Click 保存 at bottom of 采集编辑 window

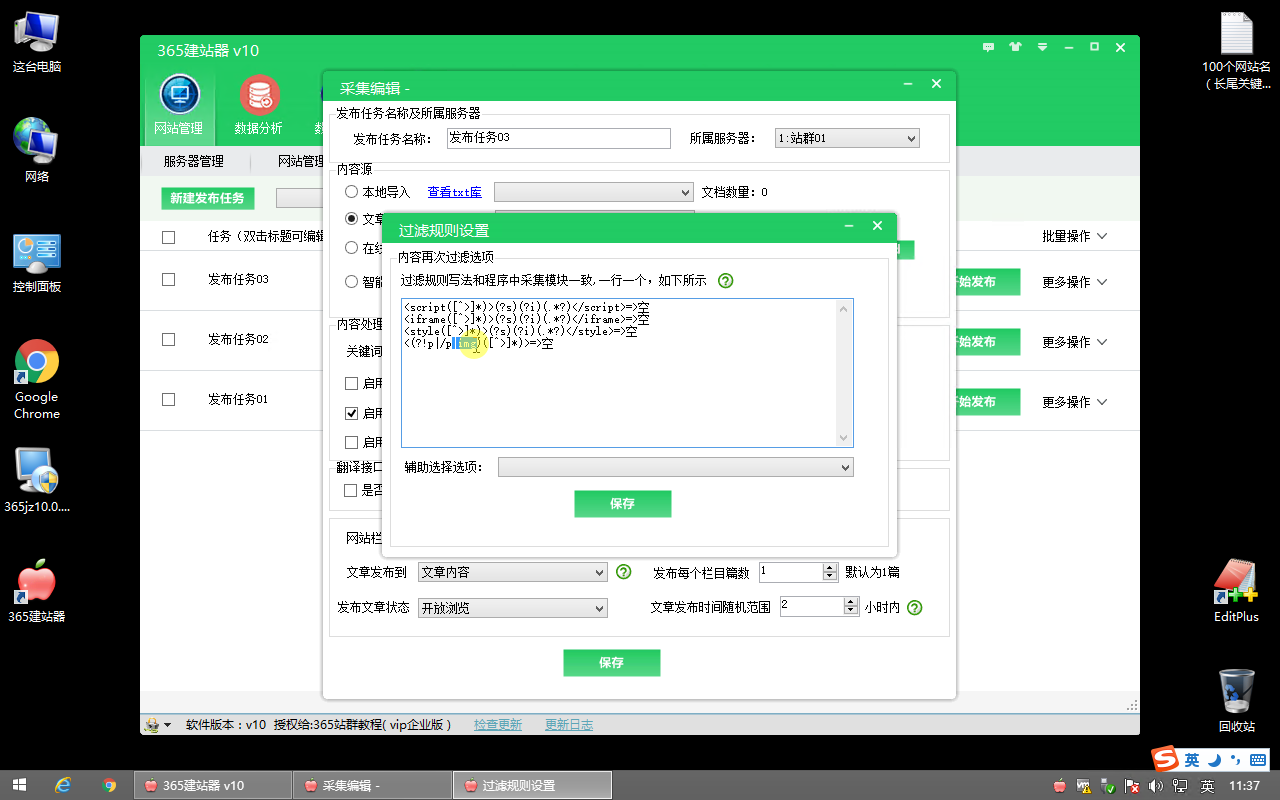[612, 663]
